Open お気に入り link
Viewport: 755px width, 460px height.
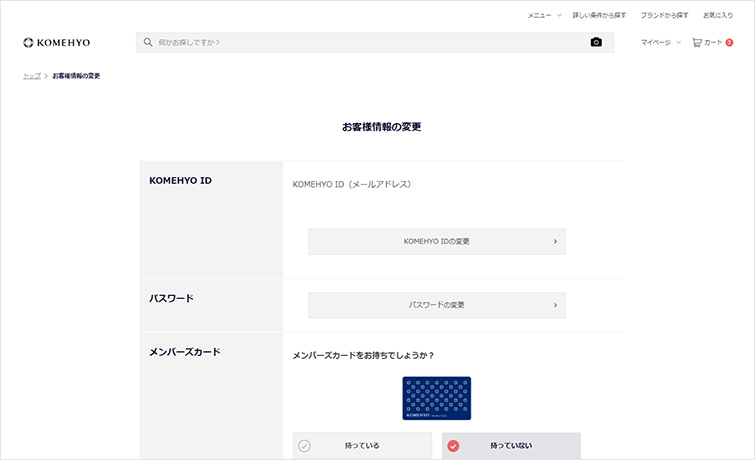coord(718,15)
